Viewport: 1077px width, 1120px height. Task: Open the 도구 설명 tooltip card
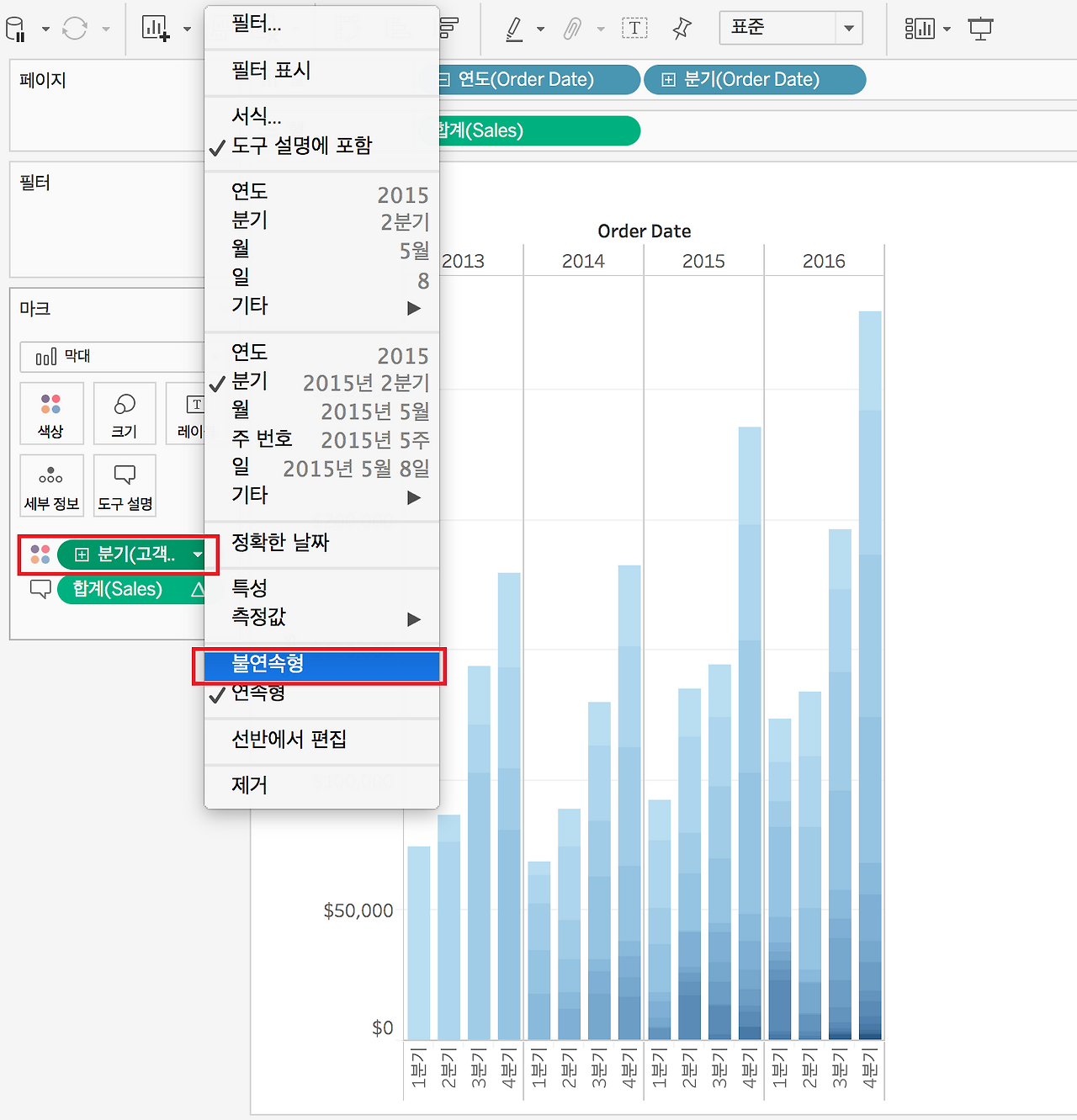(x=125, y=486)
